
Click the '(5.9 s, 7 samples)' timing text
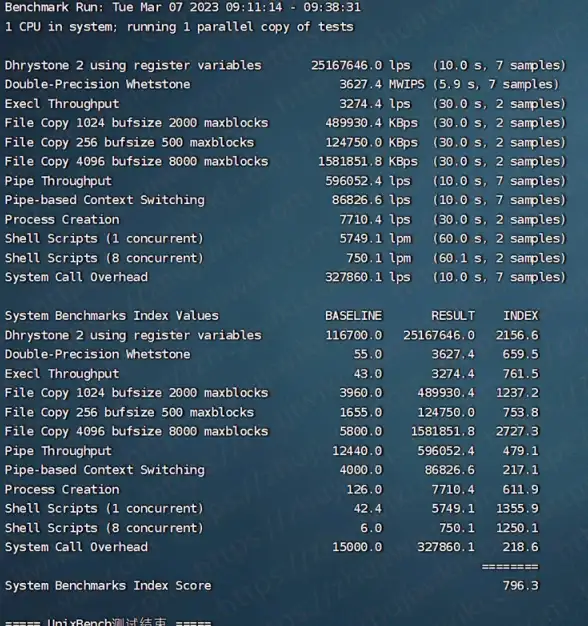495,84
